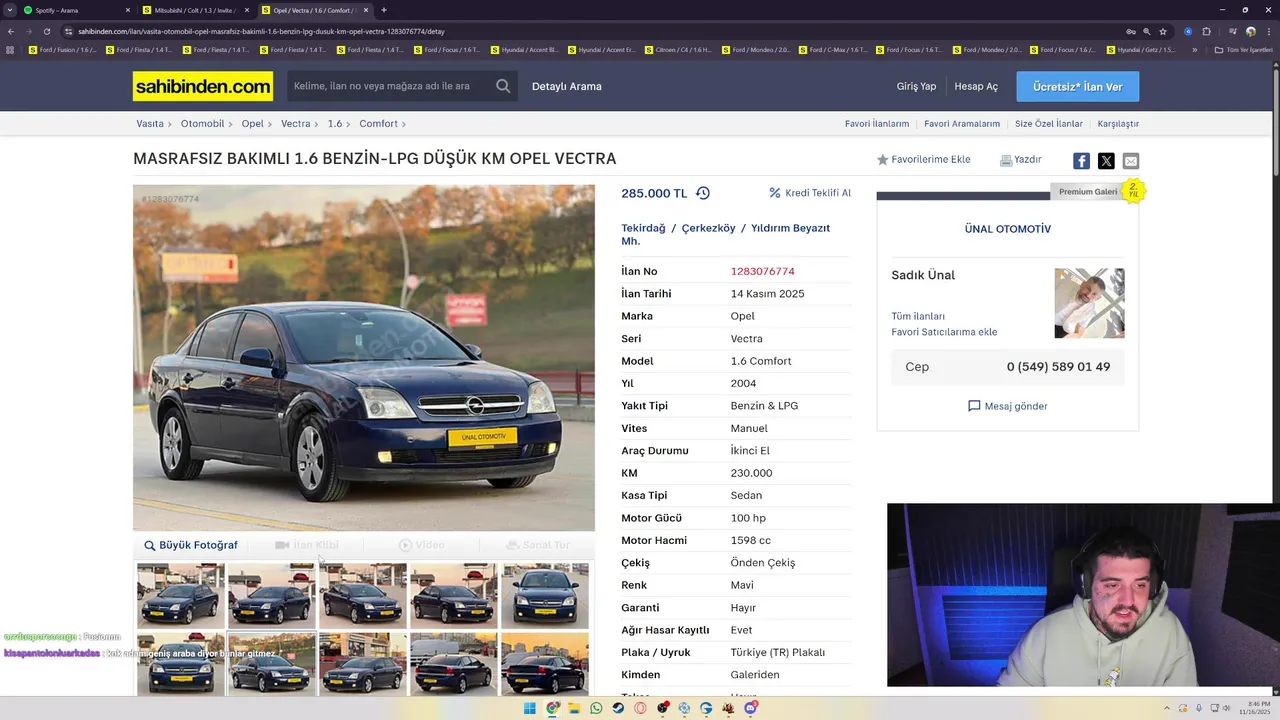Go back in the browser
The height and width of the screenshot is (720, 1280).
coord(10,31)
